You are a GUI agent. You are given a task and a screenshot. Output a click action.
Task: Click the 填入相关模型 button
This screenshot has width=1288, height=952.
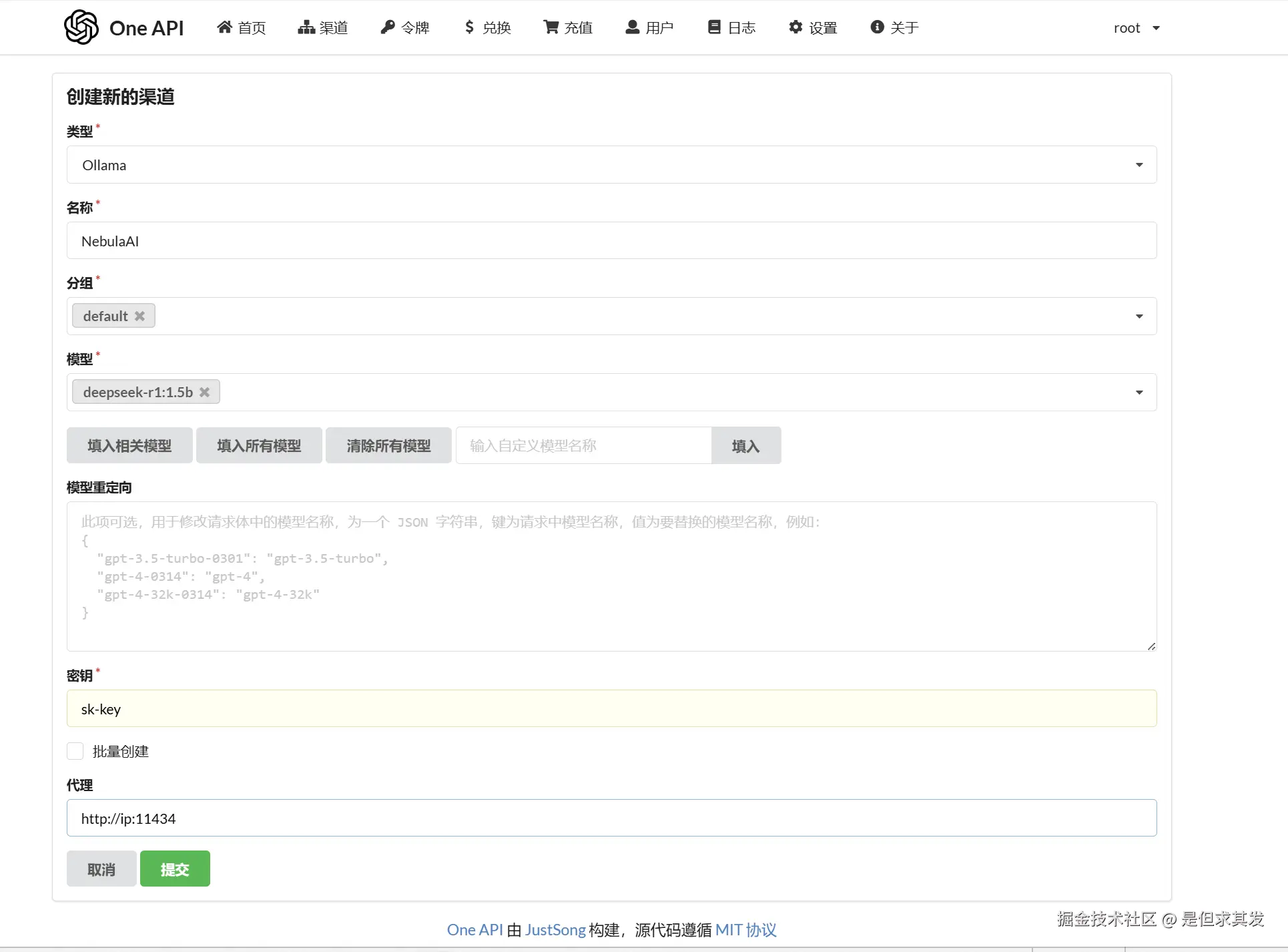coord(129,445)
